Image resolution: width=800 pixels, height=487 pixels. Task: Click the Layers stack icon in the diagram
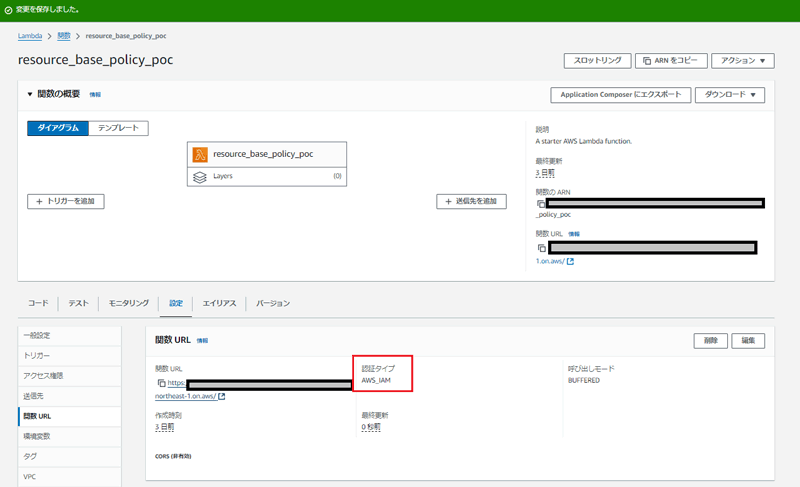pos(200,177)
